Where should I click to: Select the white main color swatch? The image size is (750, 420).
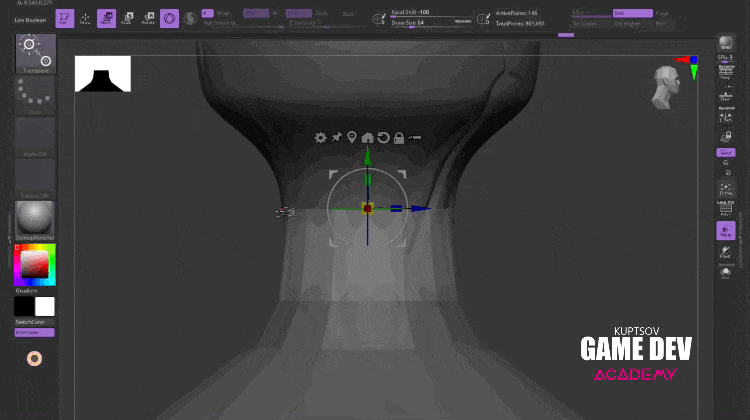click(45, 307)
